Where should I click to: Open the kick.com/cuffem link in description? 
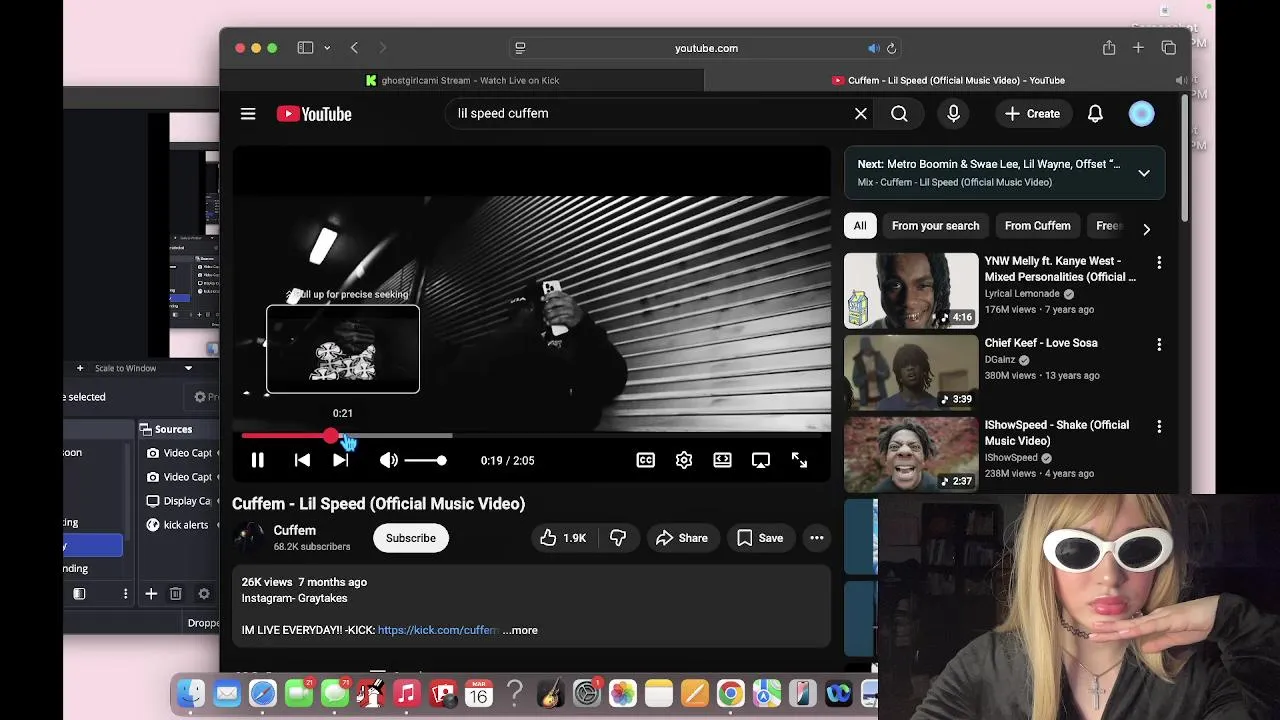click(x=438, y=630)
